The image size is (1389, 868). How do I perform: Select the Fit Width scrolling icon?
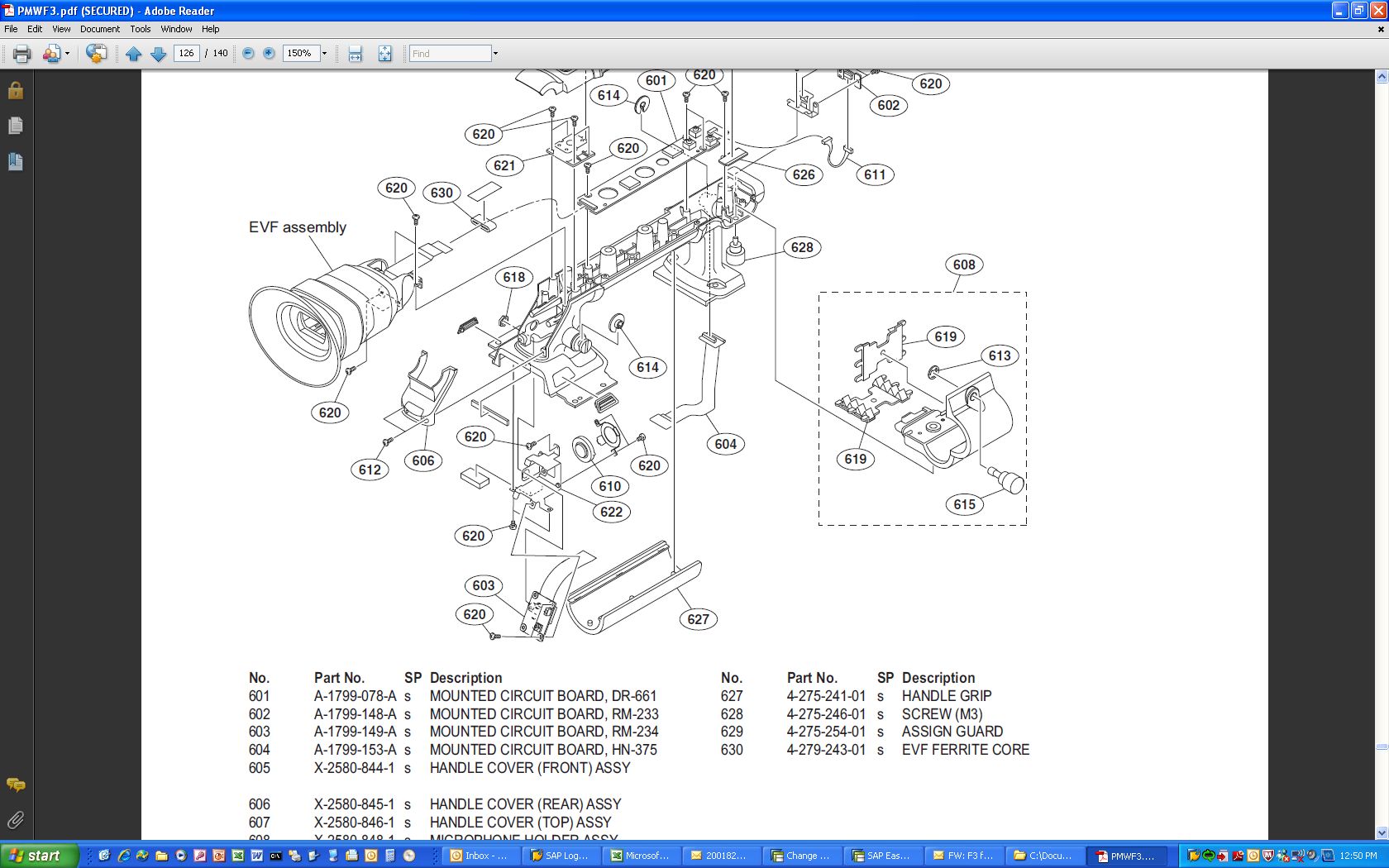coord(355,54)
